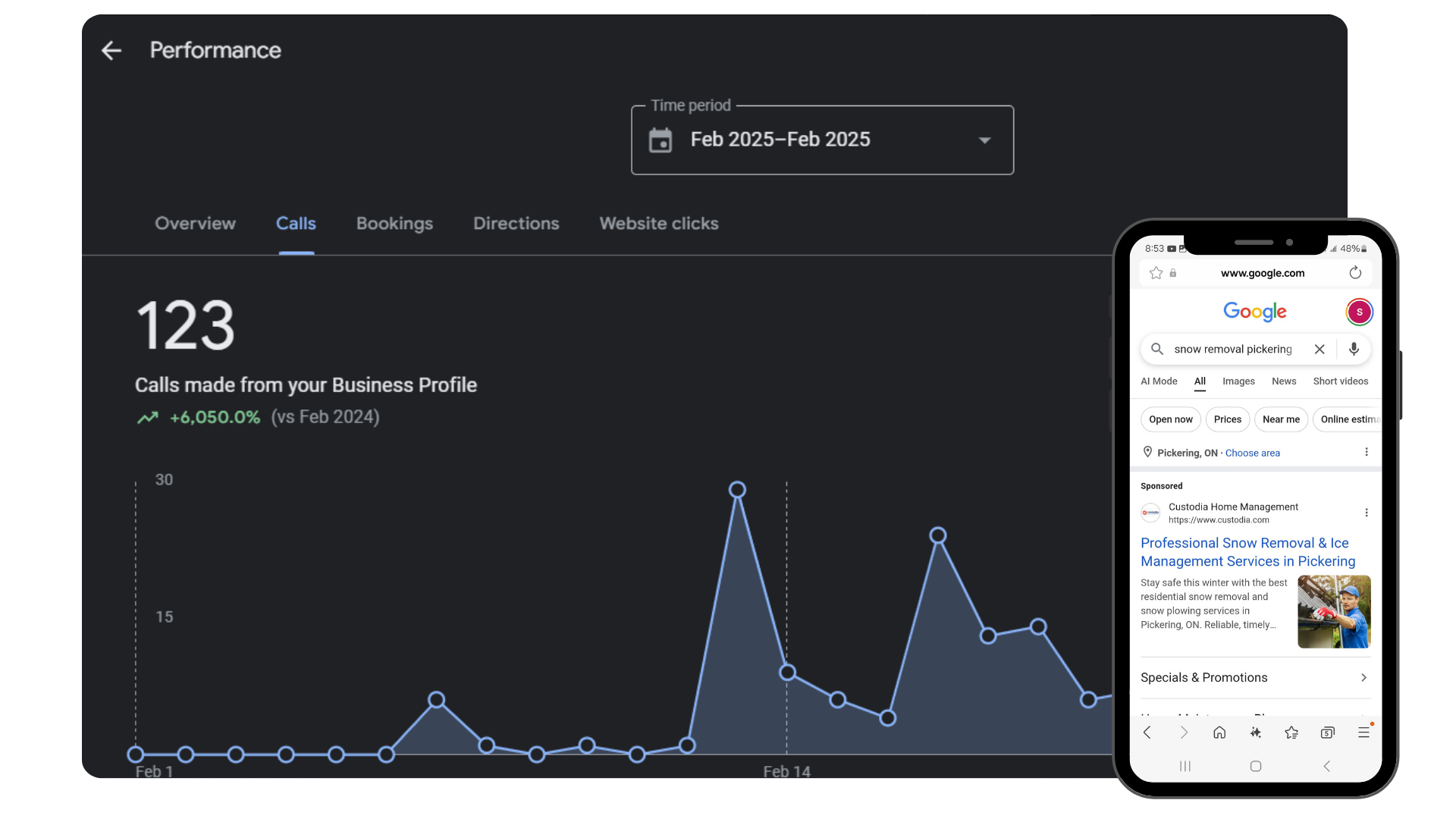Open the sponsored ad three-dot menu

click(1367, 513)
